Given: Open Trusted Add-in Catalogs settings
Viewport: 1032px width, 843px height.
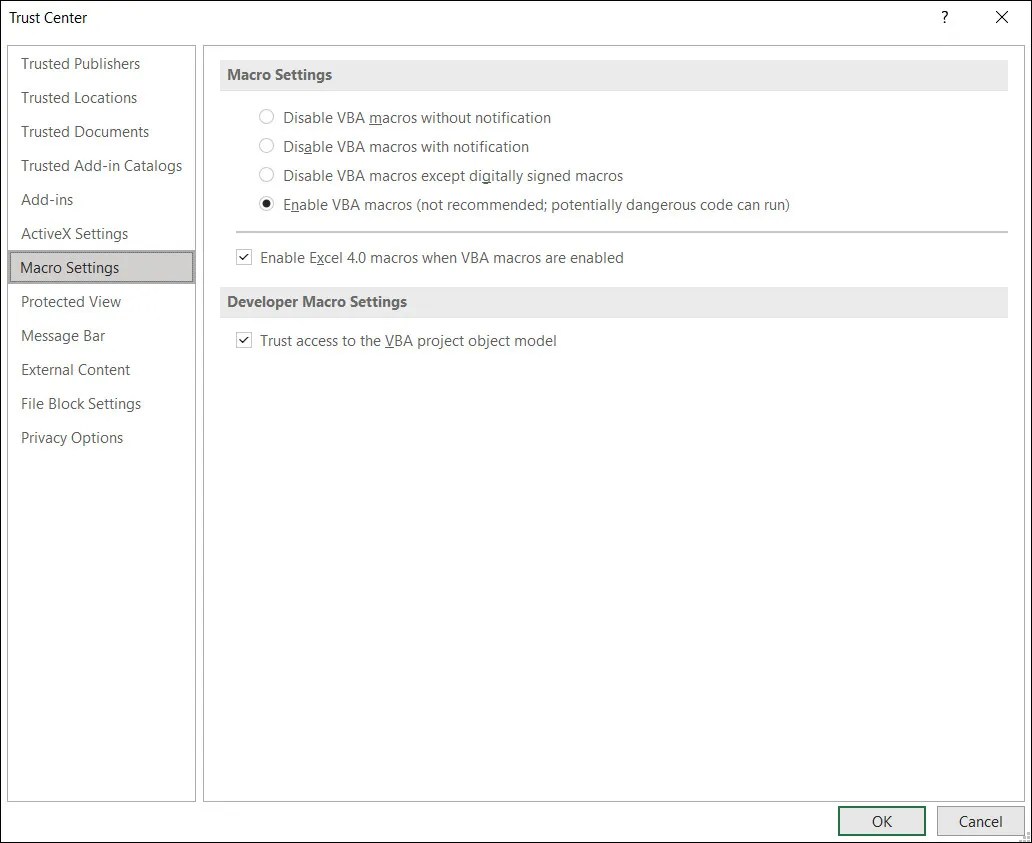Looking at the screenshot, I should click(101, 165).
